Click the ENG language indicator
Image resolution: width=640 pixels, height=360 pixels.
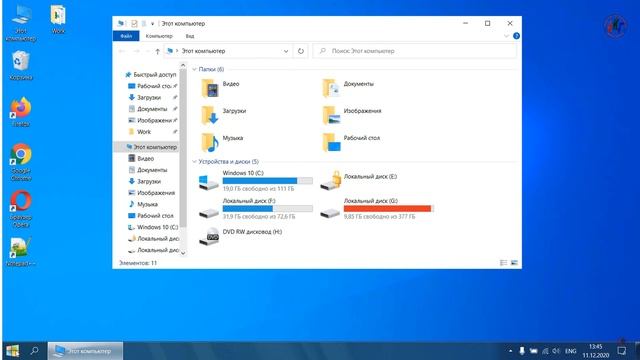[571, 351]
